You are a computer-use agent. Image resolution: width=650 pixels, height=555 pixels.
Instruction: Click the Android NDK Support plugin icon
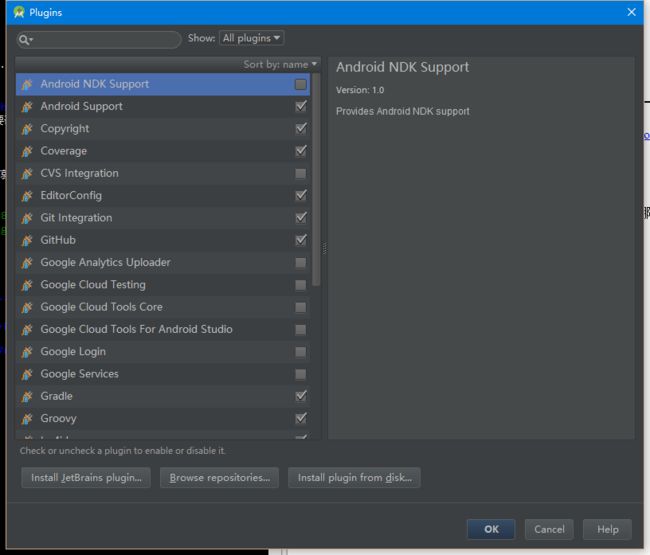[27, 85]
